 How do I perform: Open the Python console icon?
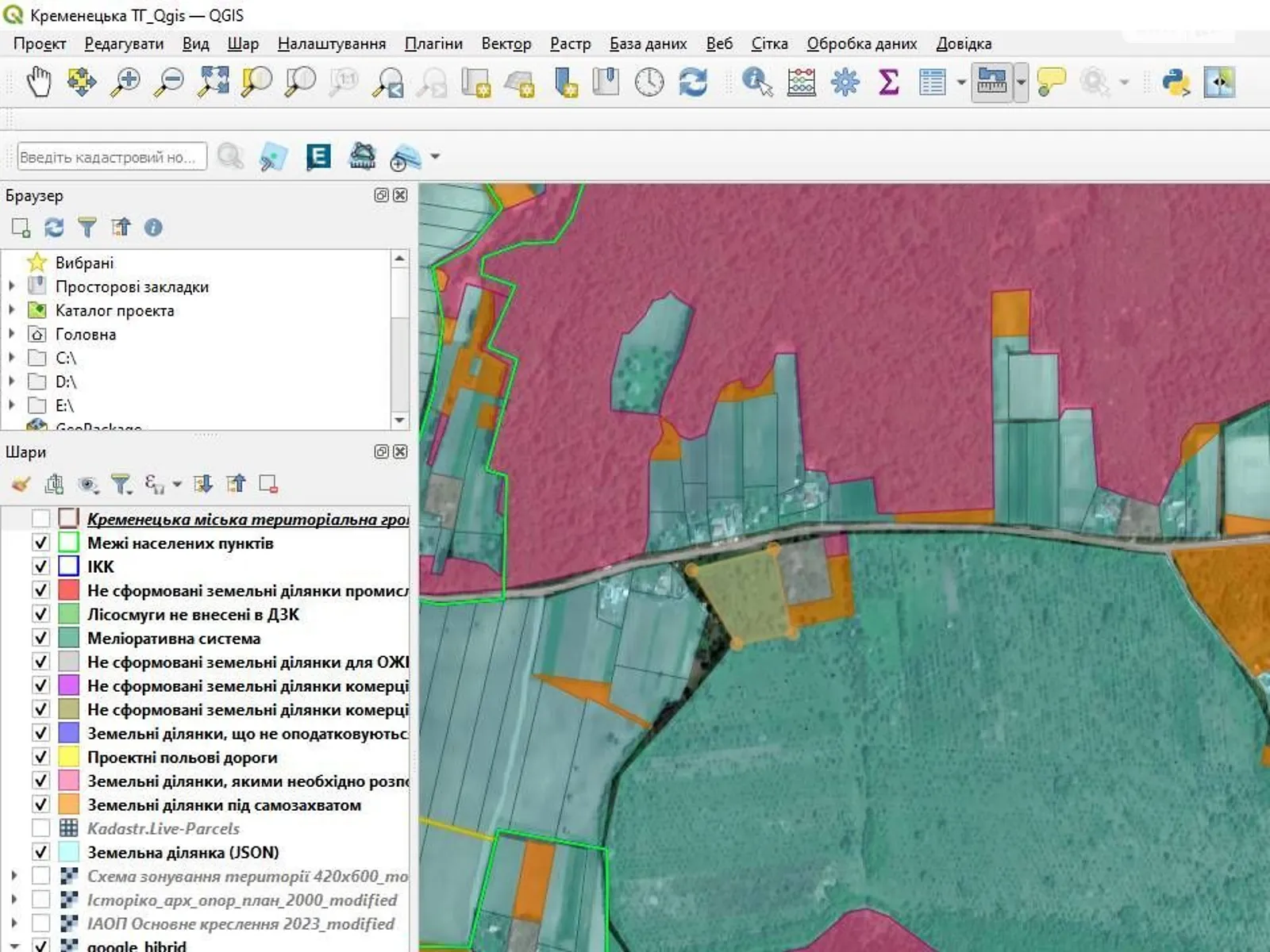click(1175, 82)
